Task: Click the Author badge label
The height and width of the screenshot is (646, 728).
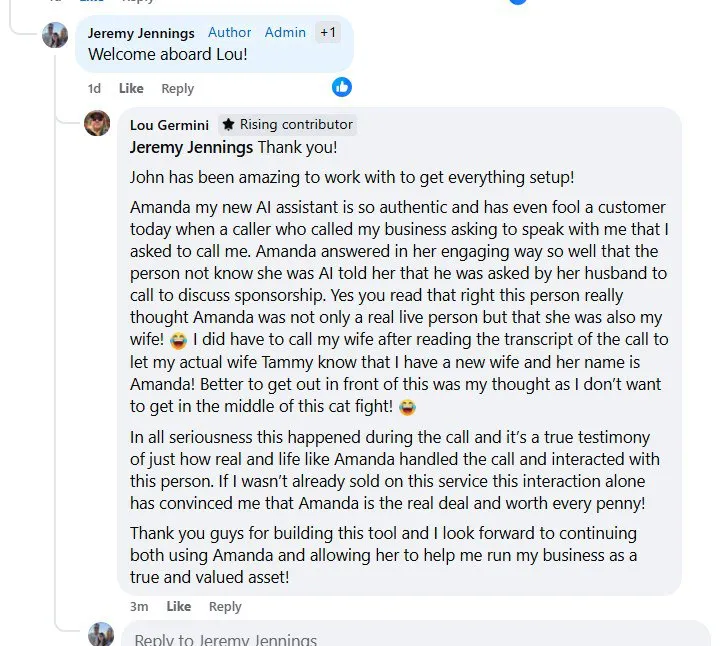Action: point(229,33)
